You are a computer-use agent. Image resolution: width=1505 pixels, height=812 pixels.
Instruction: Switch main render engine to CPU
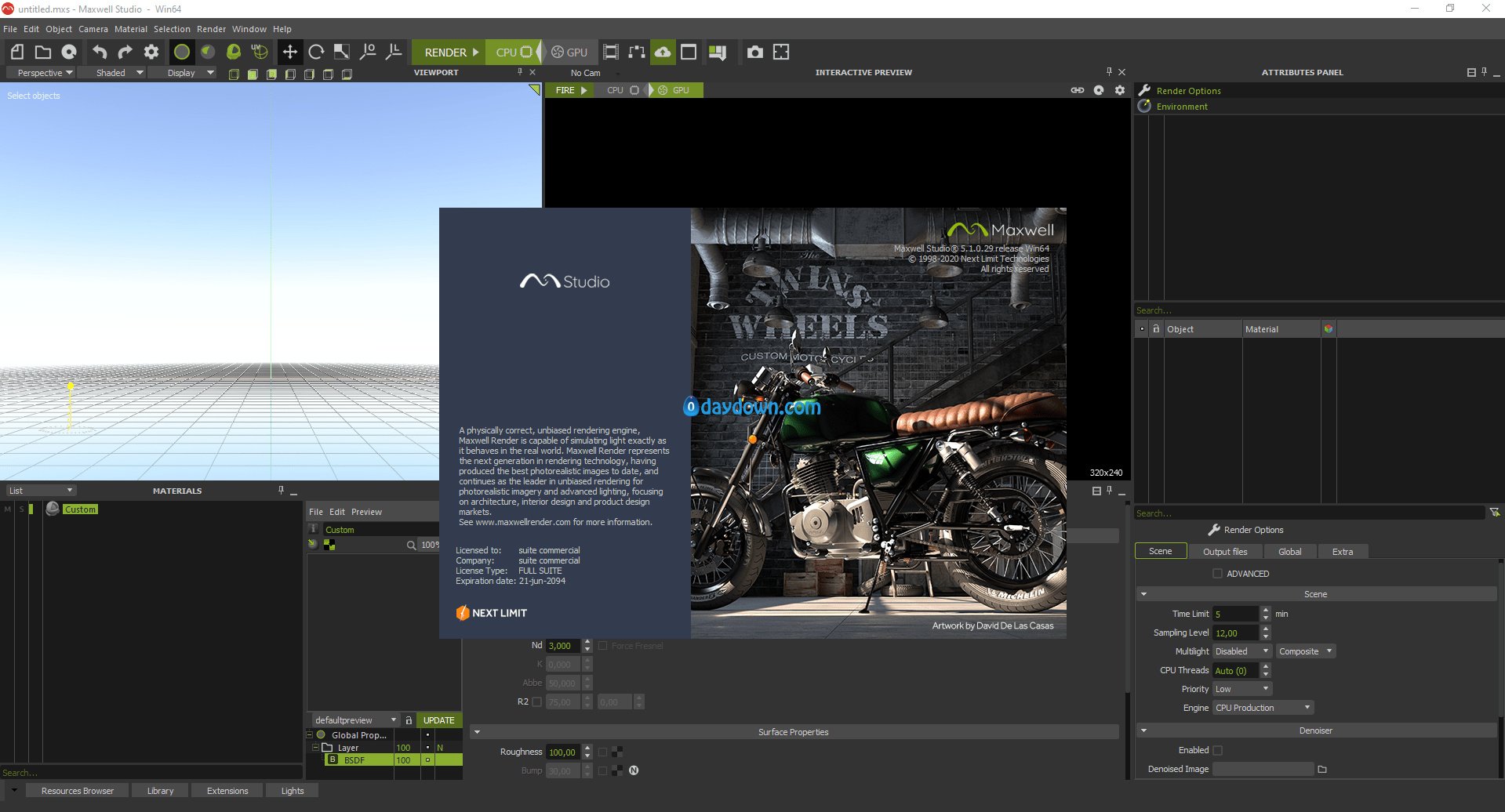click(x=514, y=52)
